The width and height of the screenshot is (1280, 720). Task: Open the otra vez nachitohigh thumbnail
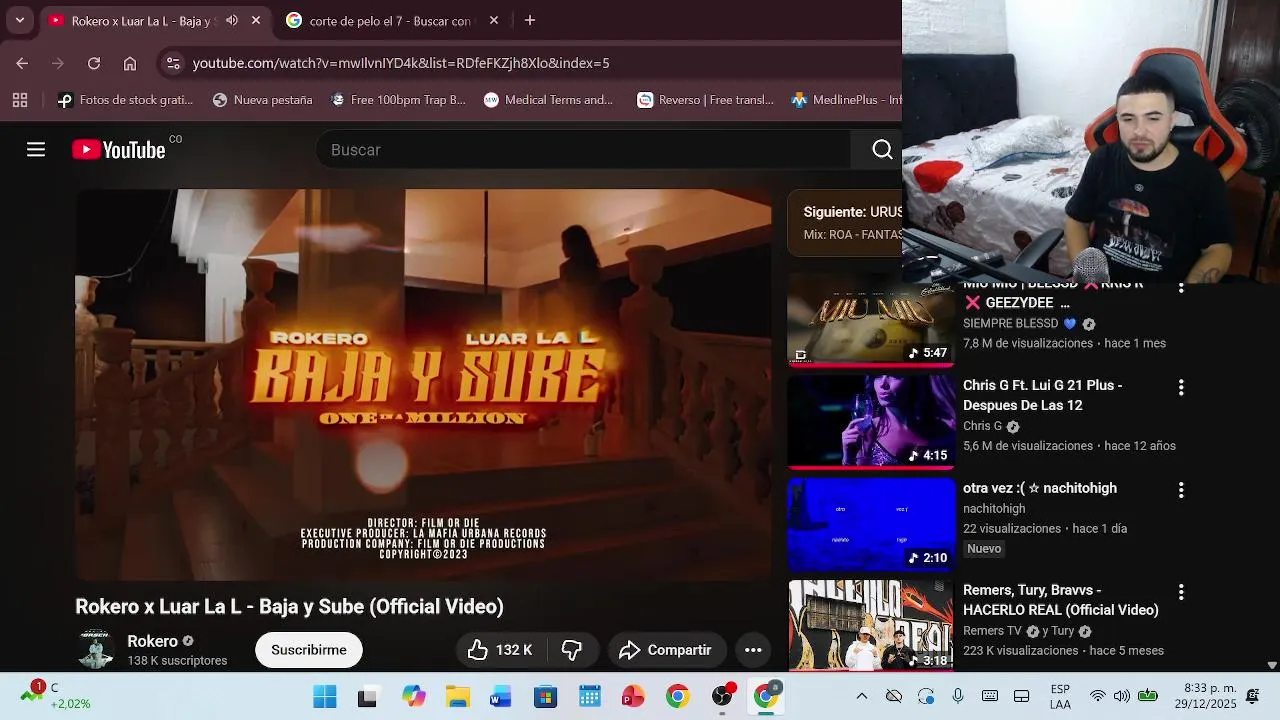(x=871, y=524)
